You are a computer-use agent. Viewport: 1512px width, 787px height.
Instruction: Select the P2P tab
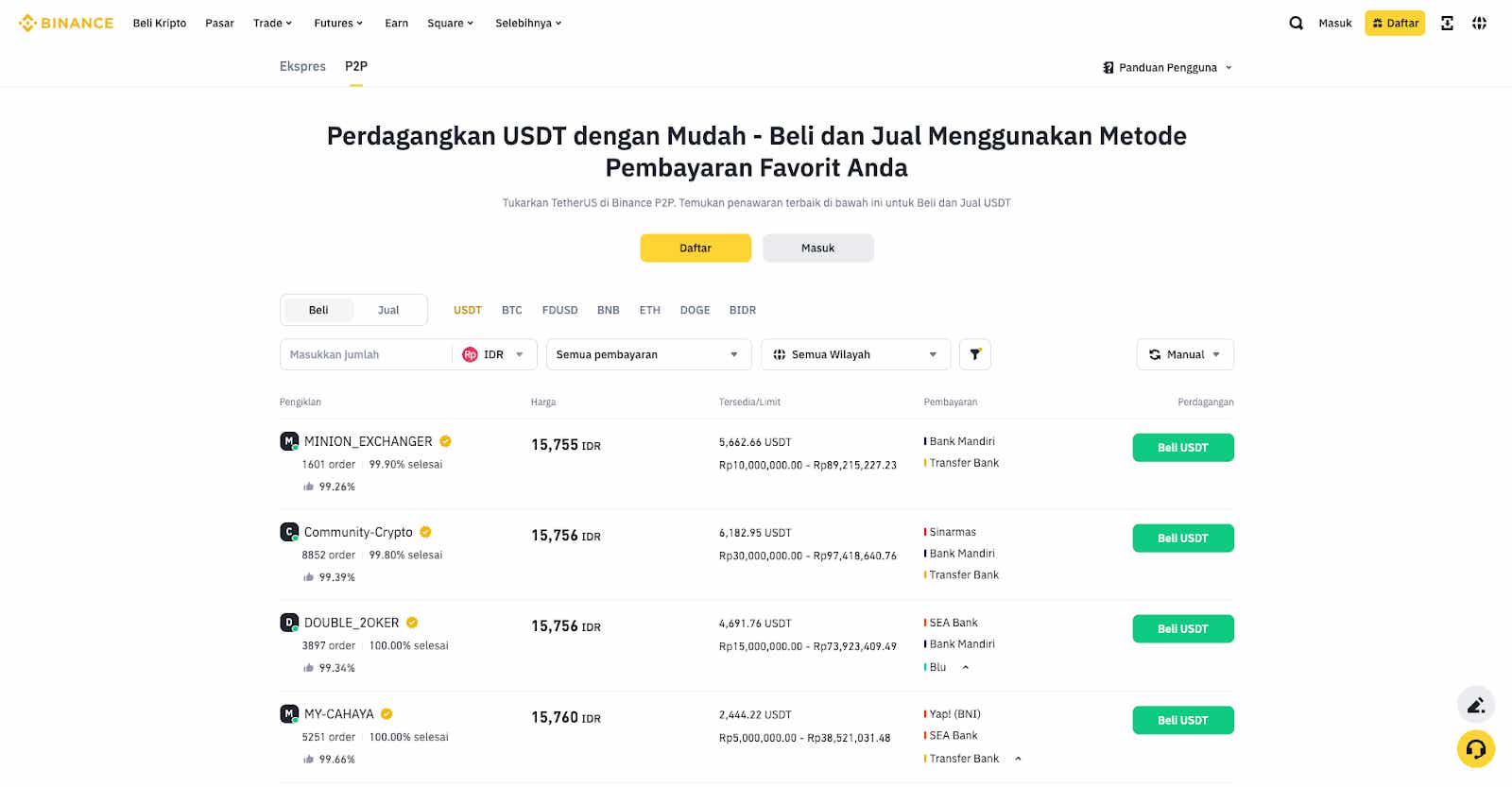click(x=356, y=66)
